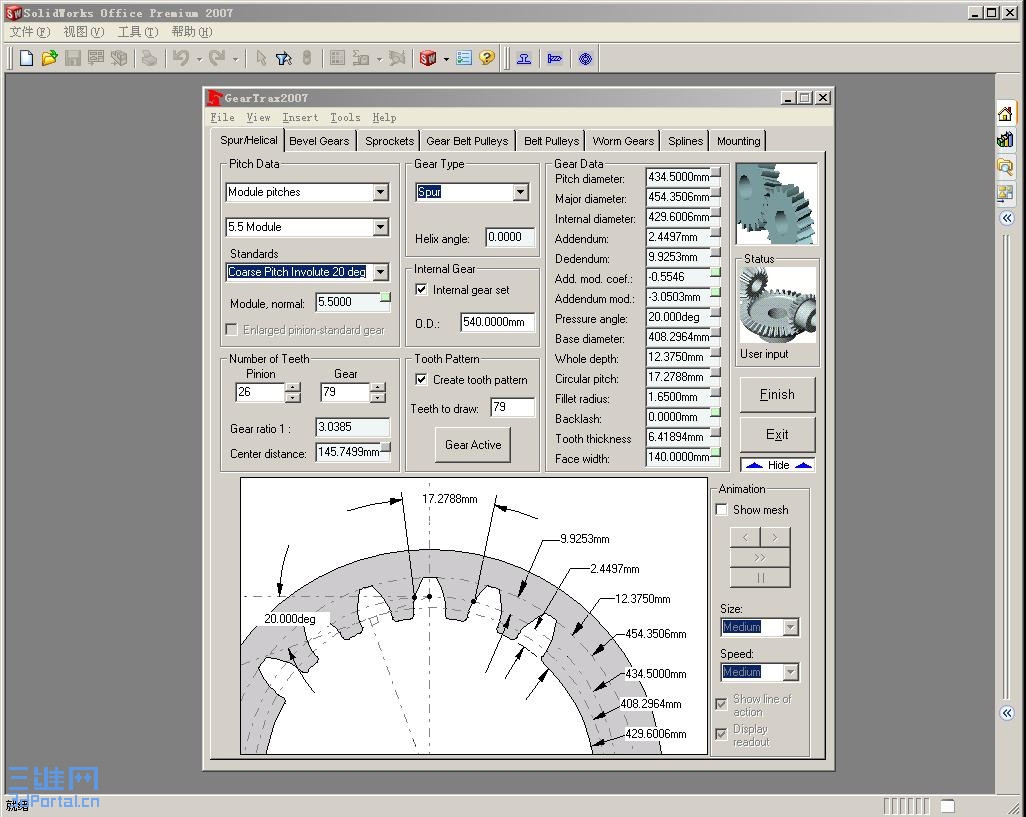Uncheck the Internal gear set checkbox
Image resolution: width=1026 pixels, height=817 pixels.
(x=421, y=290)
